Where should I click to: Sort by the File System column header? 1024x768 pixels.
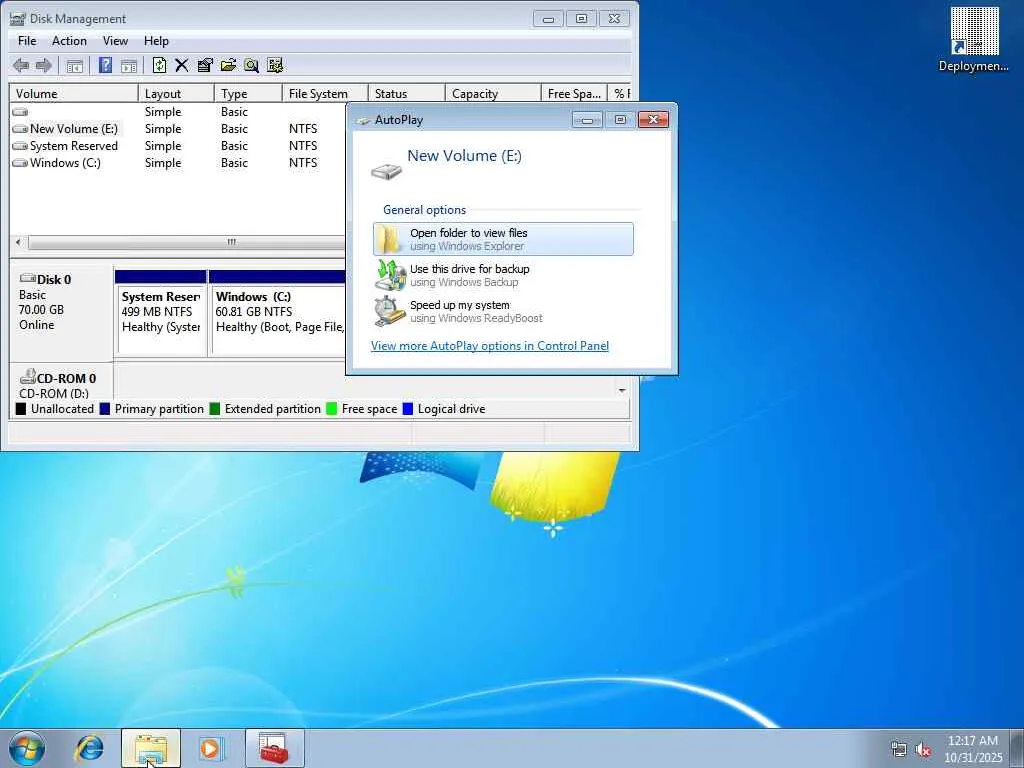(325, 93)
